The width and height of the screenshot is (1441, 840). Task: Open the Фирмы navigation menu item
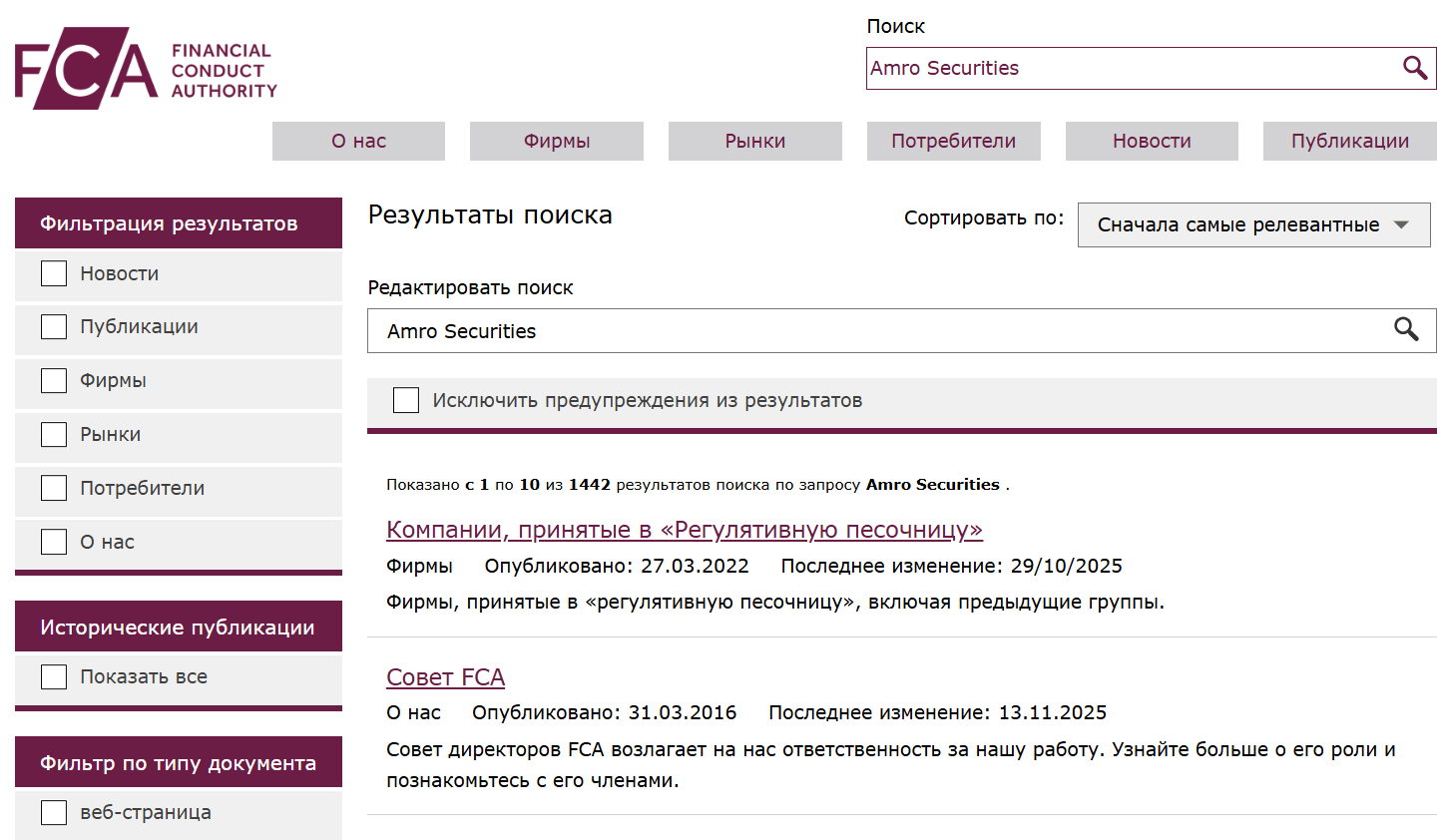[556, 141]
